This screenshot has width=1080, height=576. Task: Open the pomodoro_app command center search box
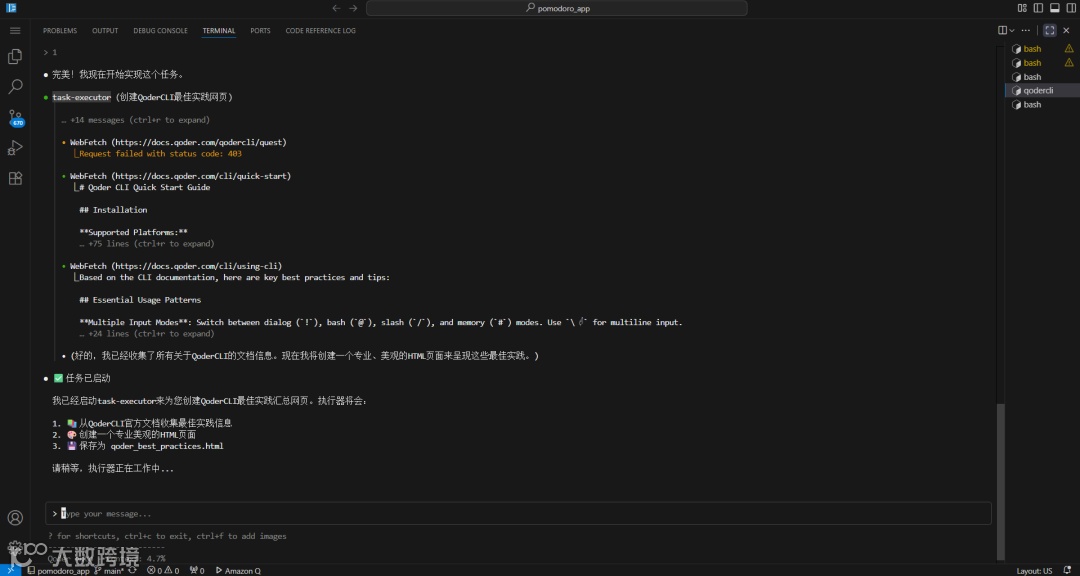tap(557, 8)
